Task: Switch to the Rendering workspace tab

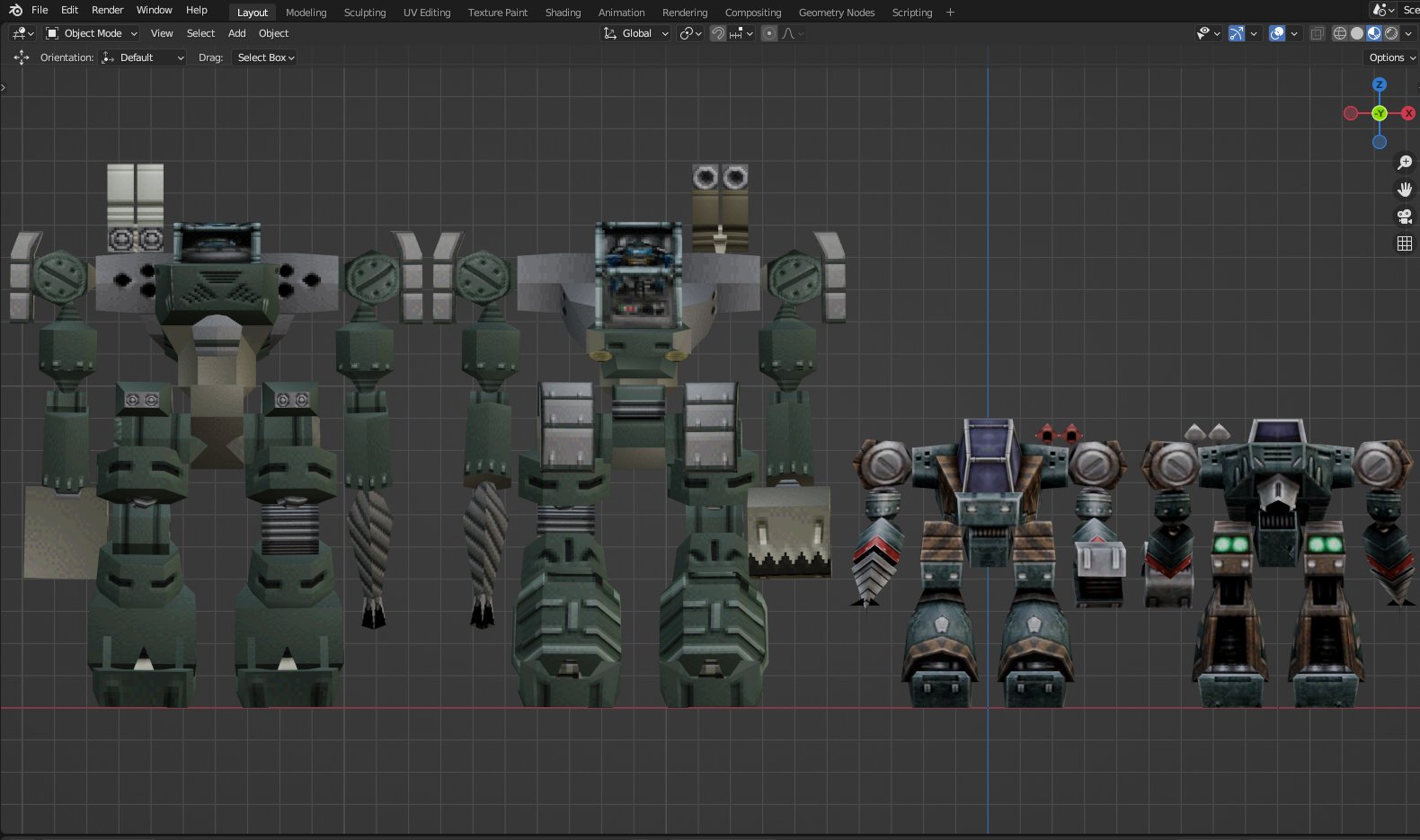Action: pyautogui.click(x=685, y=13)
